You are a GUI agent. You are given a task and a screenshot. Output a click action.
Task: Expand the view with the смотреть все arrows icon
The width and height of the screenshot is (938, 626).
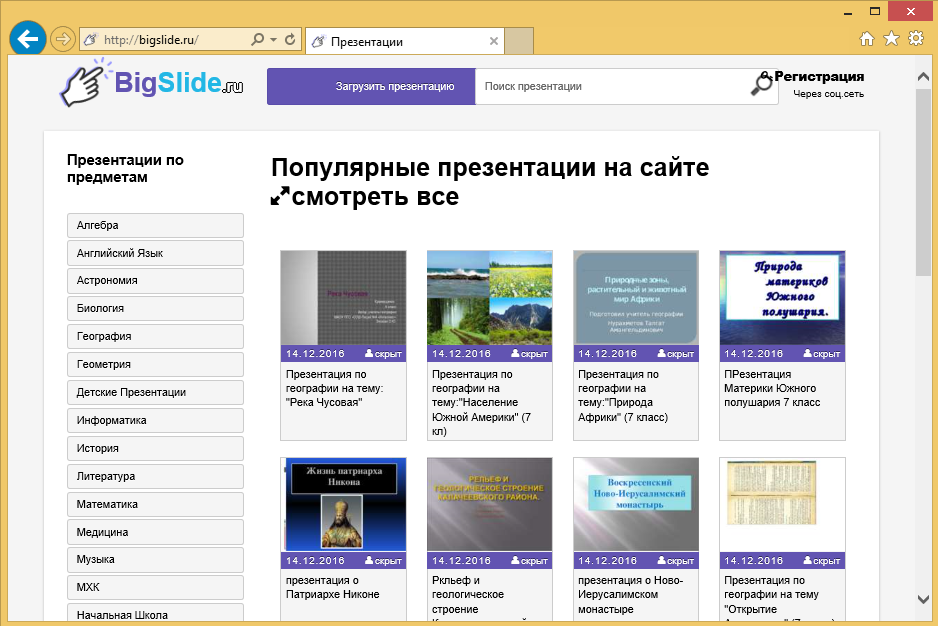point(281,197)
